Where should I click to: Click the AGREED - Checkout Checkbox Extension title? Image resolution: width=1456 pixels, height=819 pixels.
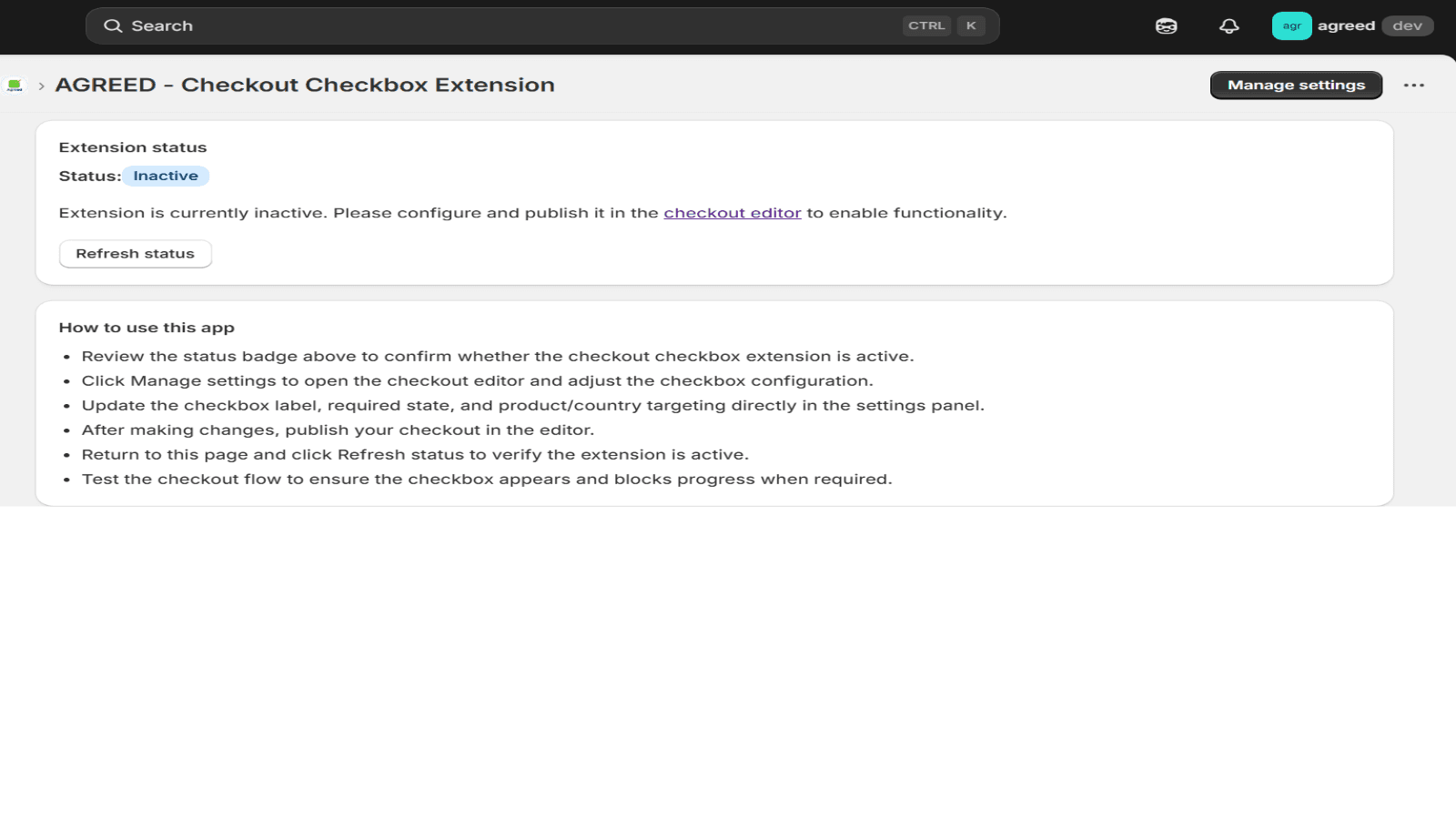[x=305, y=85]
